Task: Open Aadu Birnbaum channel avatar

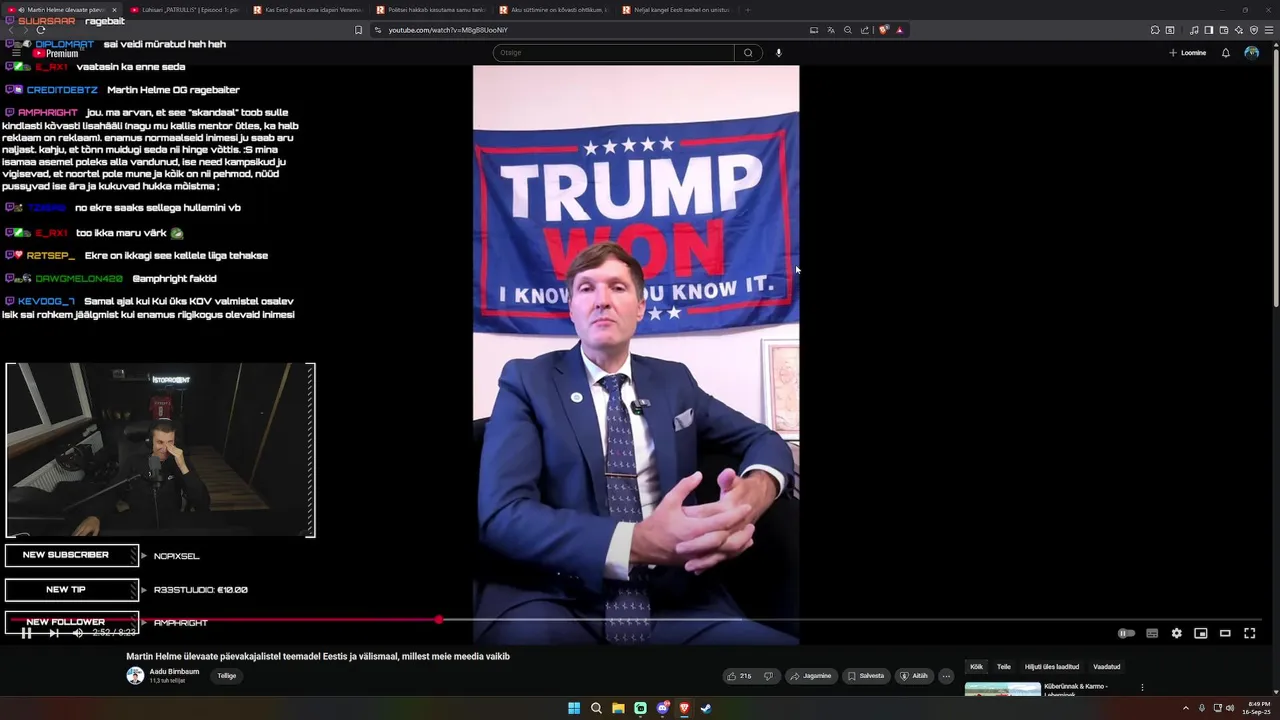Action: click(135, 676)
